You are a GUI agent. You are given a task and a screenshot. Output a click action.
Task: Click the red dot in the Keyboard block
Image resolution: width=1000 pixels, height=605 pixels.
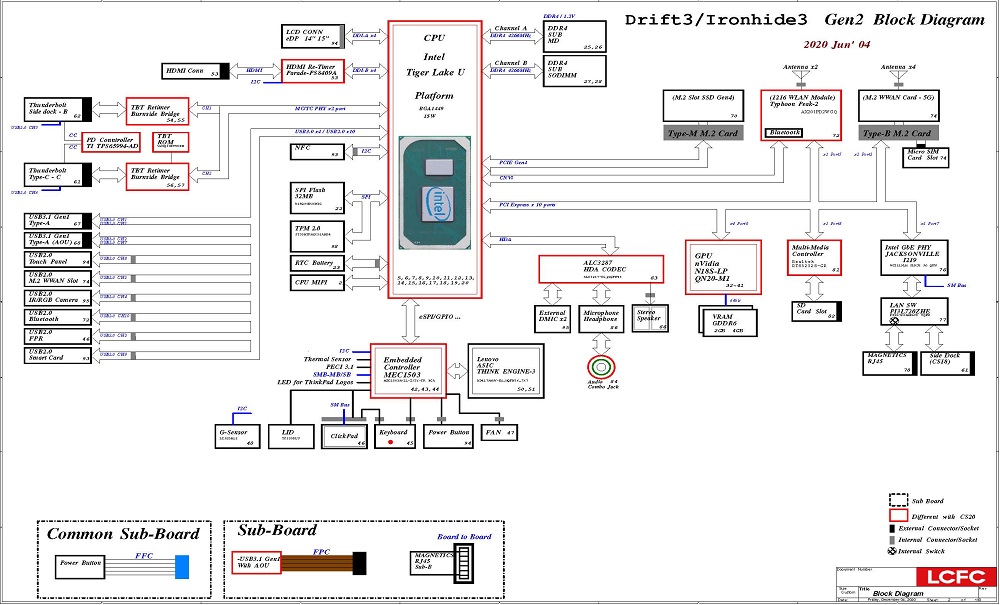click(x=390, y=442)
